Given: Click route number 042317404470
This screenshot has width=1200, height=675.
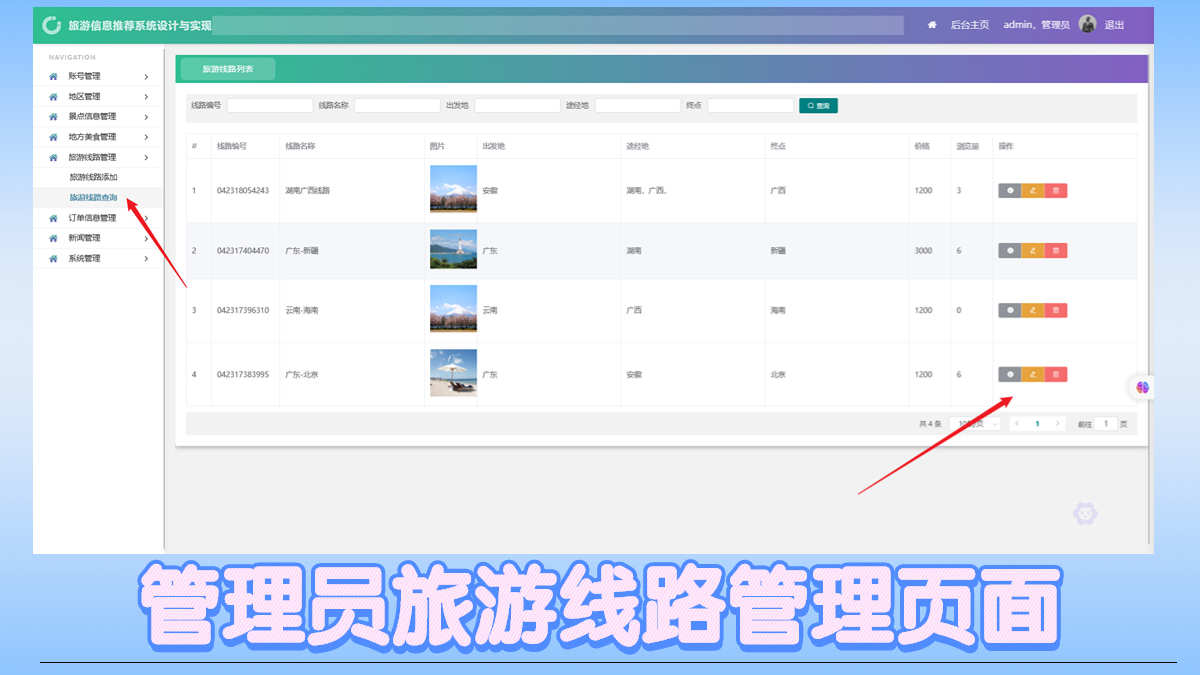Looking at the screenshot, I should coord(243,251).
